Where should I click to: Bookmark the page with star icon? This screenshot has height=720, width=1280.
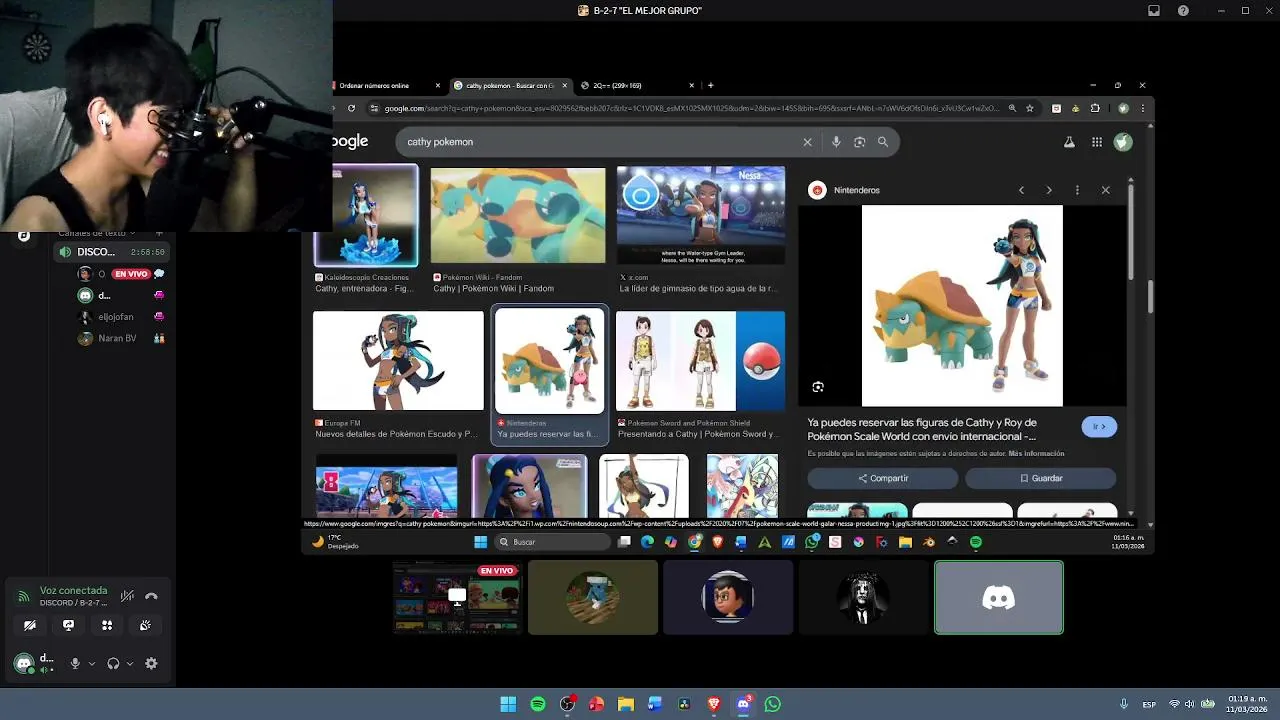pyautogui.click(x=1030, y=108)
